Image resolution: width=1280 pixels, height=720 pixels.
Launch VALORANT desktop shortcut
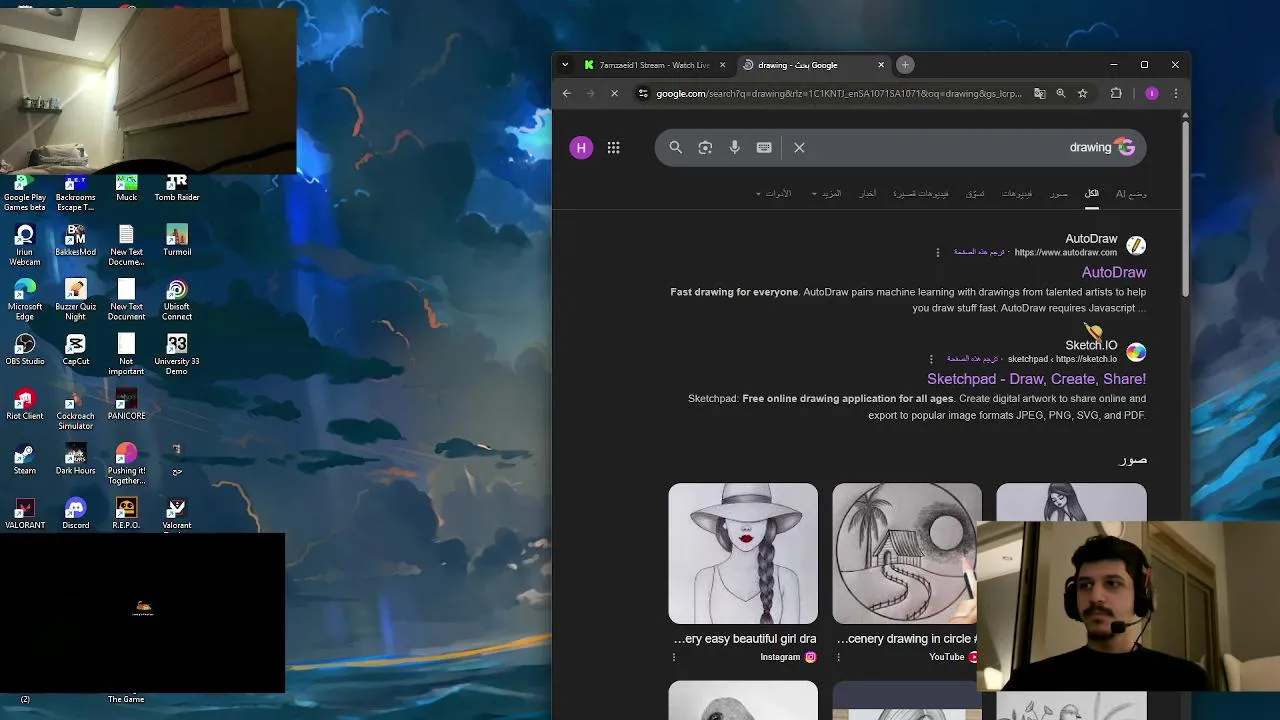tap(25, 514)
